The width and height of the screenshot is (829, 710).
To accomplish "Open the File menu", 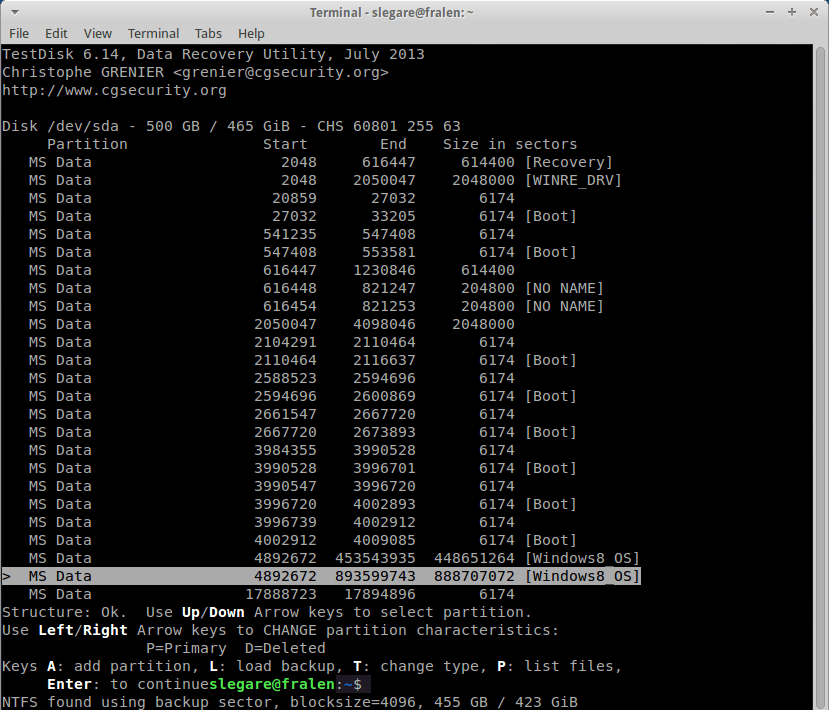I will tap(19, 33).
